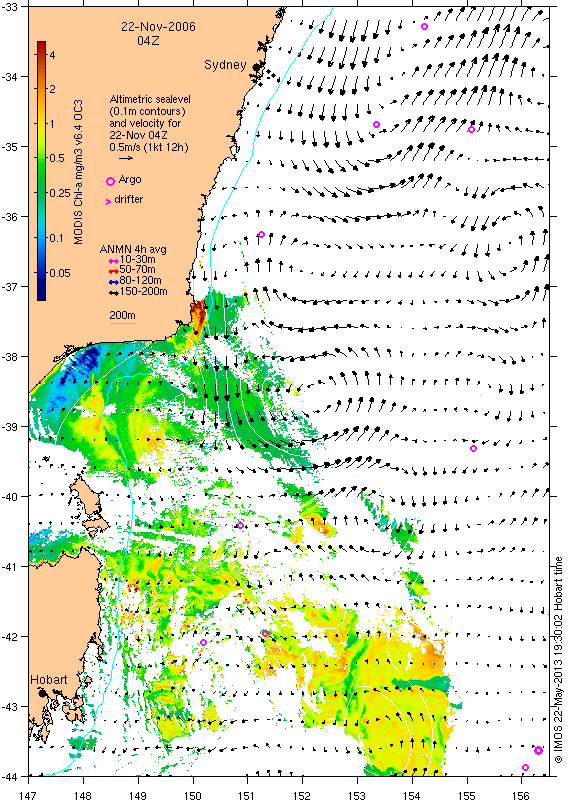Click the '50-70m' depth label
This screenshot has width=570, height=800.
coord(137,270)
